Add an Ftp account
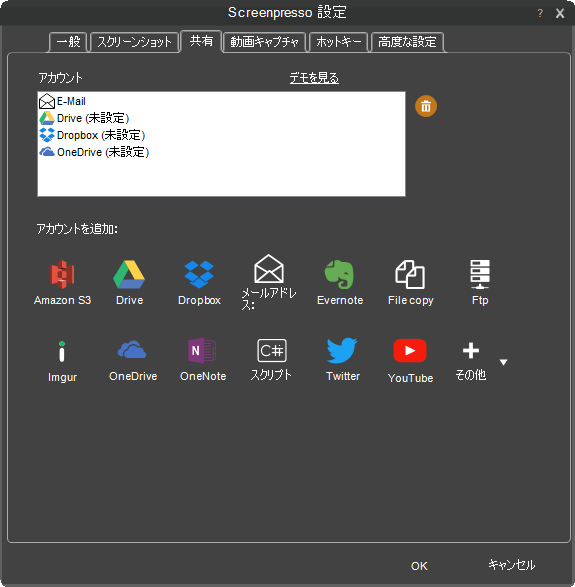This screenshot has height=587, width=575. click(x=480, y=283)
